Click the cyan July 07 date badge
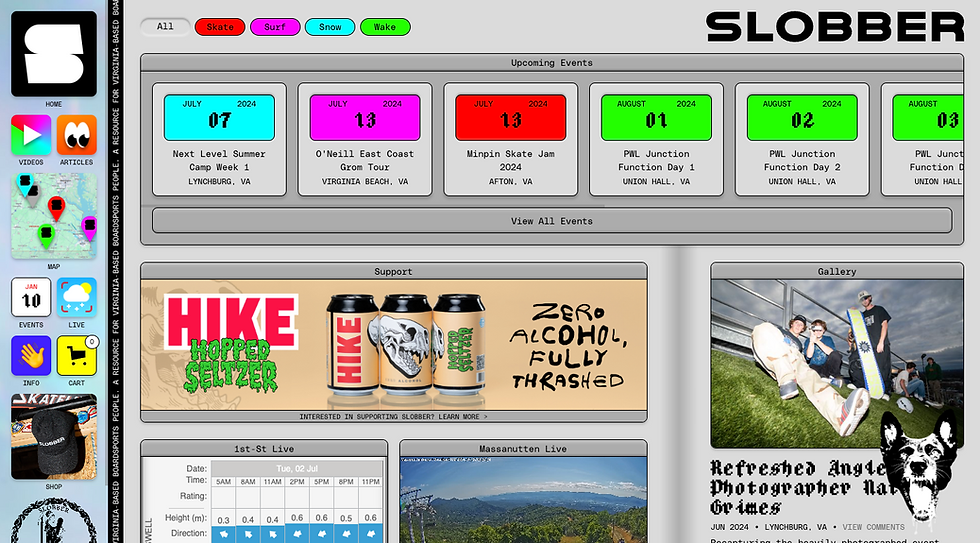Image resolution: width=980 pixels, height=543 pixels. point(219,117)
